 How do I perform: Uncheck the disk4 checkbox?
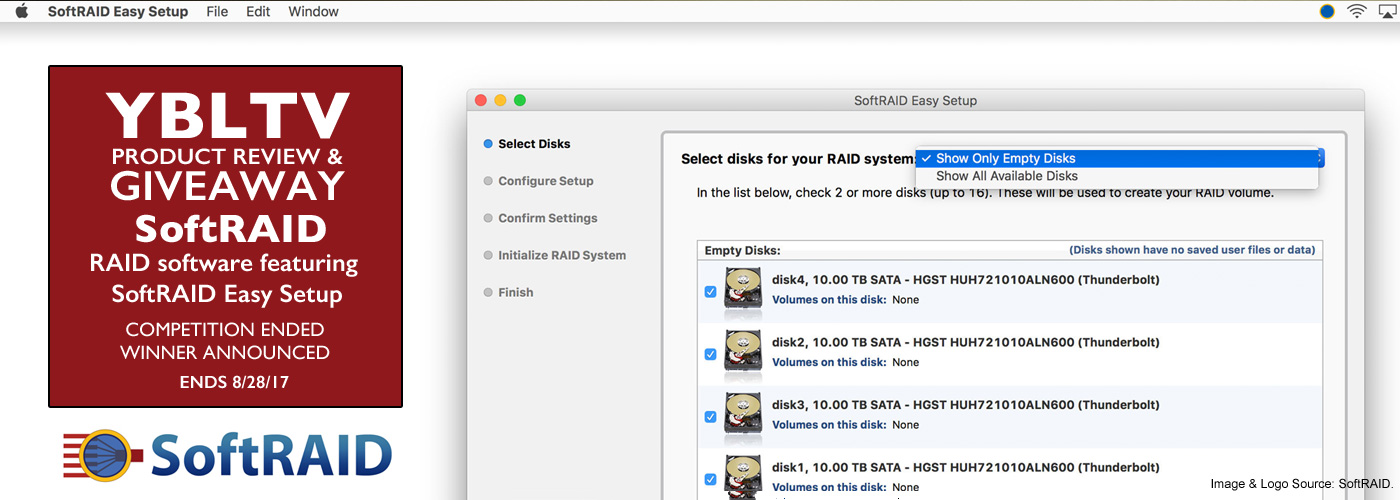pos(710,291)
